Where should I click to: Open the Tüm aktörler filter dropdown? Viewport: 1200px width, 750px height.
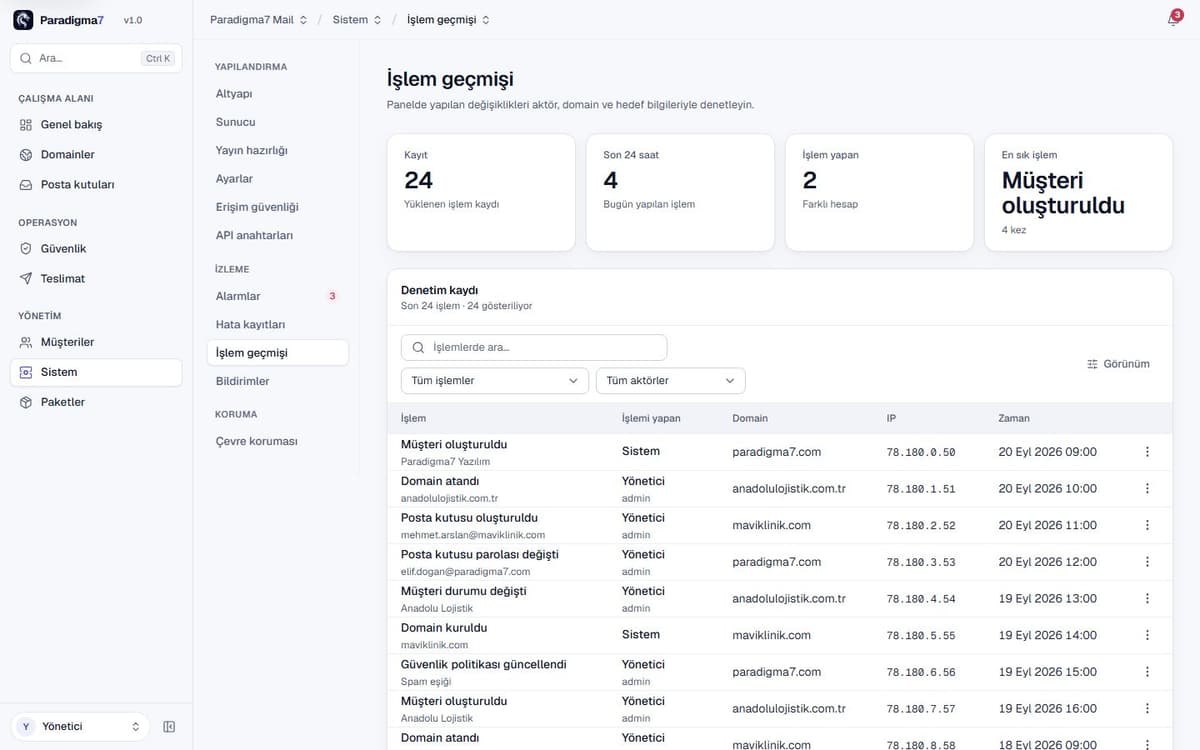[671, 381]
